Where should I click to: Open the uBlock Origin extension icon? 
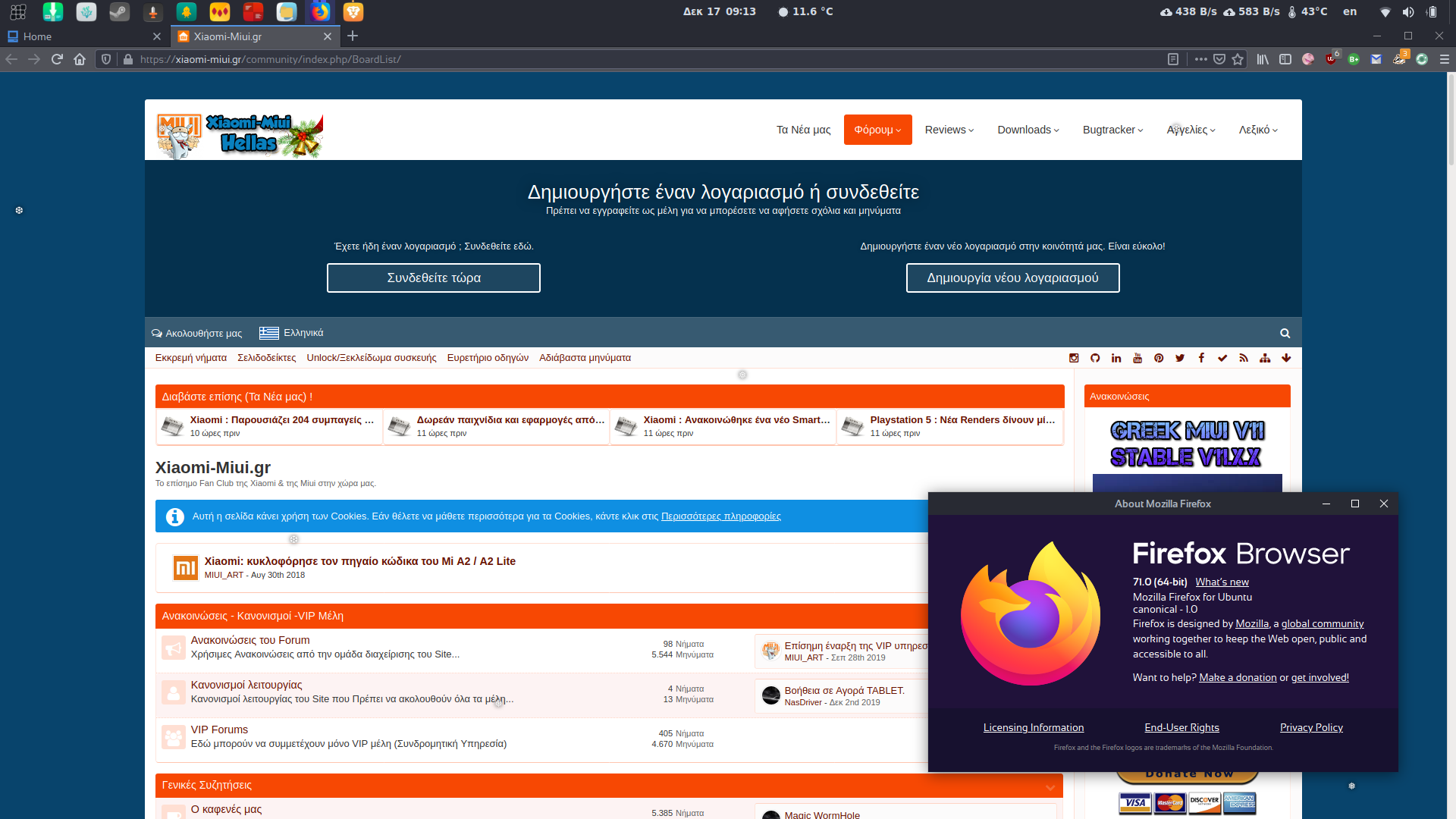tap(1331, 59)
